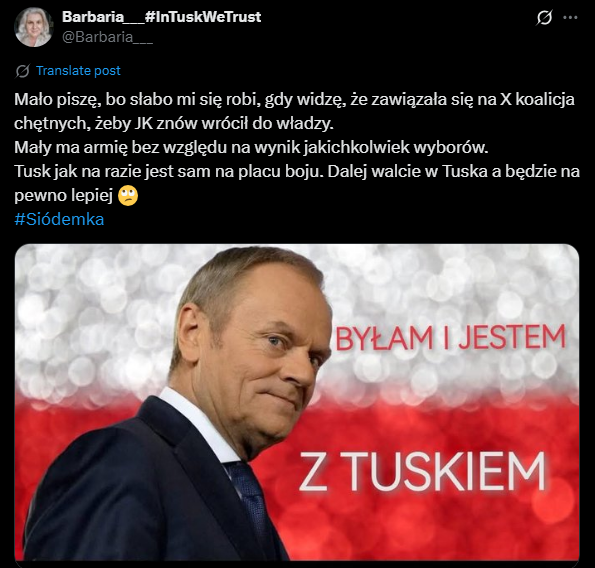Click display name Barbaria___#InTuskWeTrust

(162, 17)
